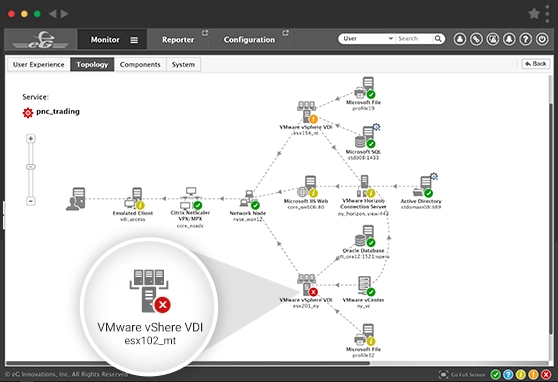Open the help question mark icon
Viewport: 558px width, 382px height.
tap(526, 39)
